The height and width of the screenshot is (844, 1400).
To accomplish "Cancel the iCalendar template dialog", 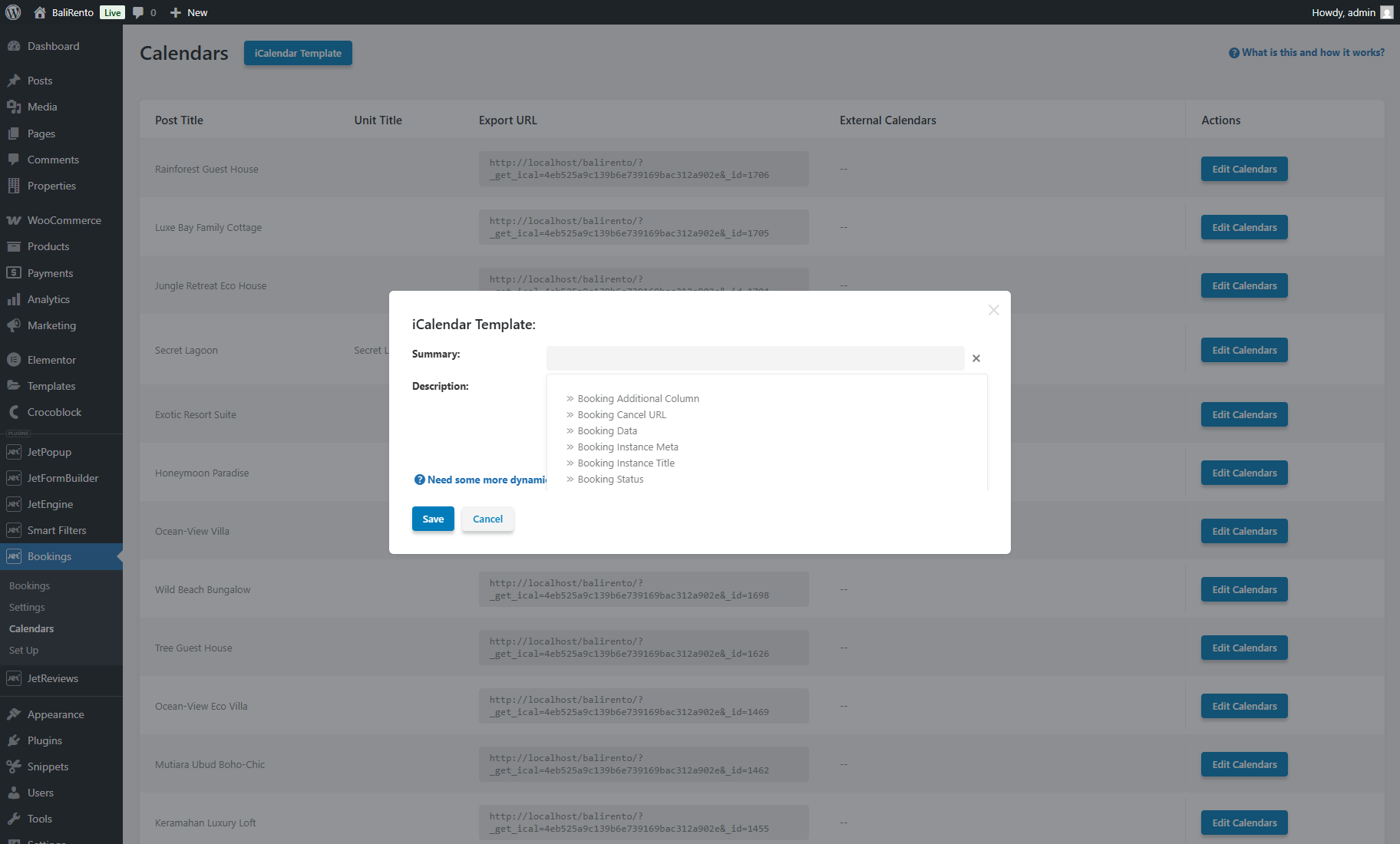I will coord(487,519).
